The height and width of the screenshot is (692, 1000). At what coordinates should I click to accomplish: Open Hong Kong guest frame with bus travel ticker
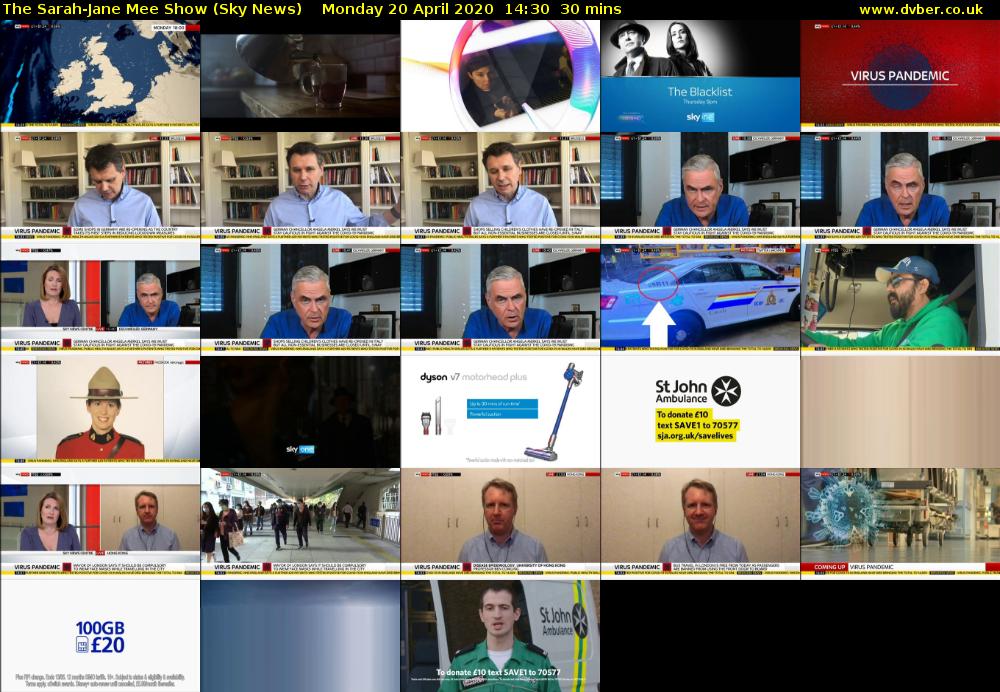coord(700,523)
